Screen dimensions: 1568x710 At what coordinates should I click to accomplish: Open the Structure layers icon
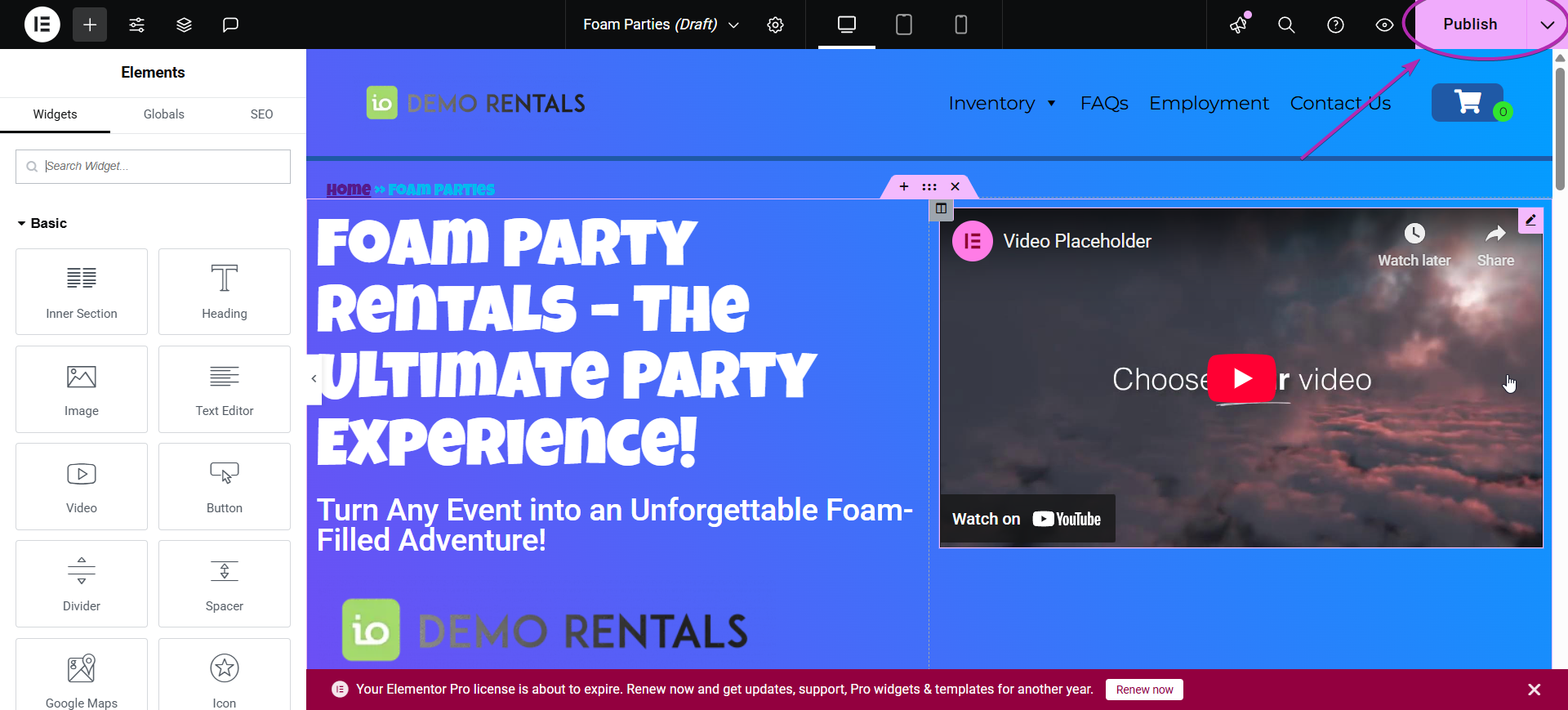click(184, 25)
